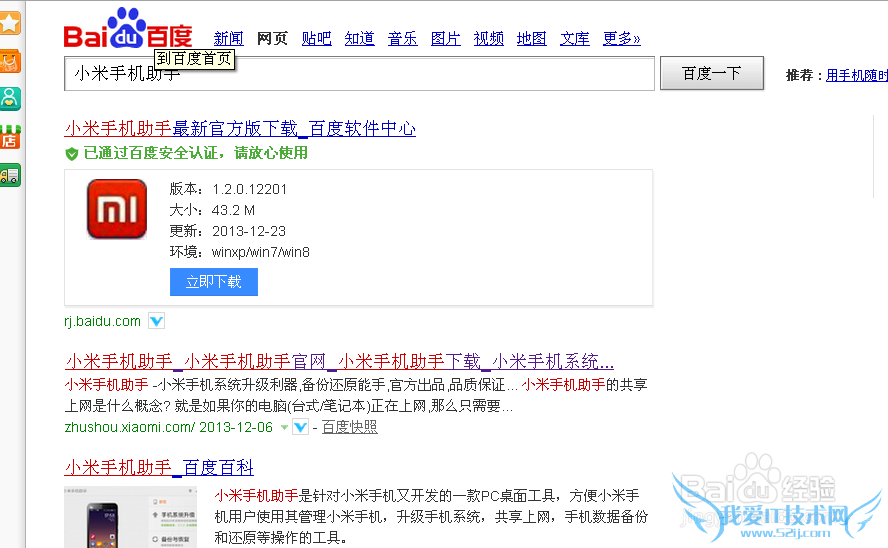Switch to the 贴吧 tab
Screen dimensions: 888x548
click(317, 38)
